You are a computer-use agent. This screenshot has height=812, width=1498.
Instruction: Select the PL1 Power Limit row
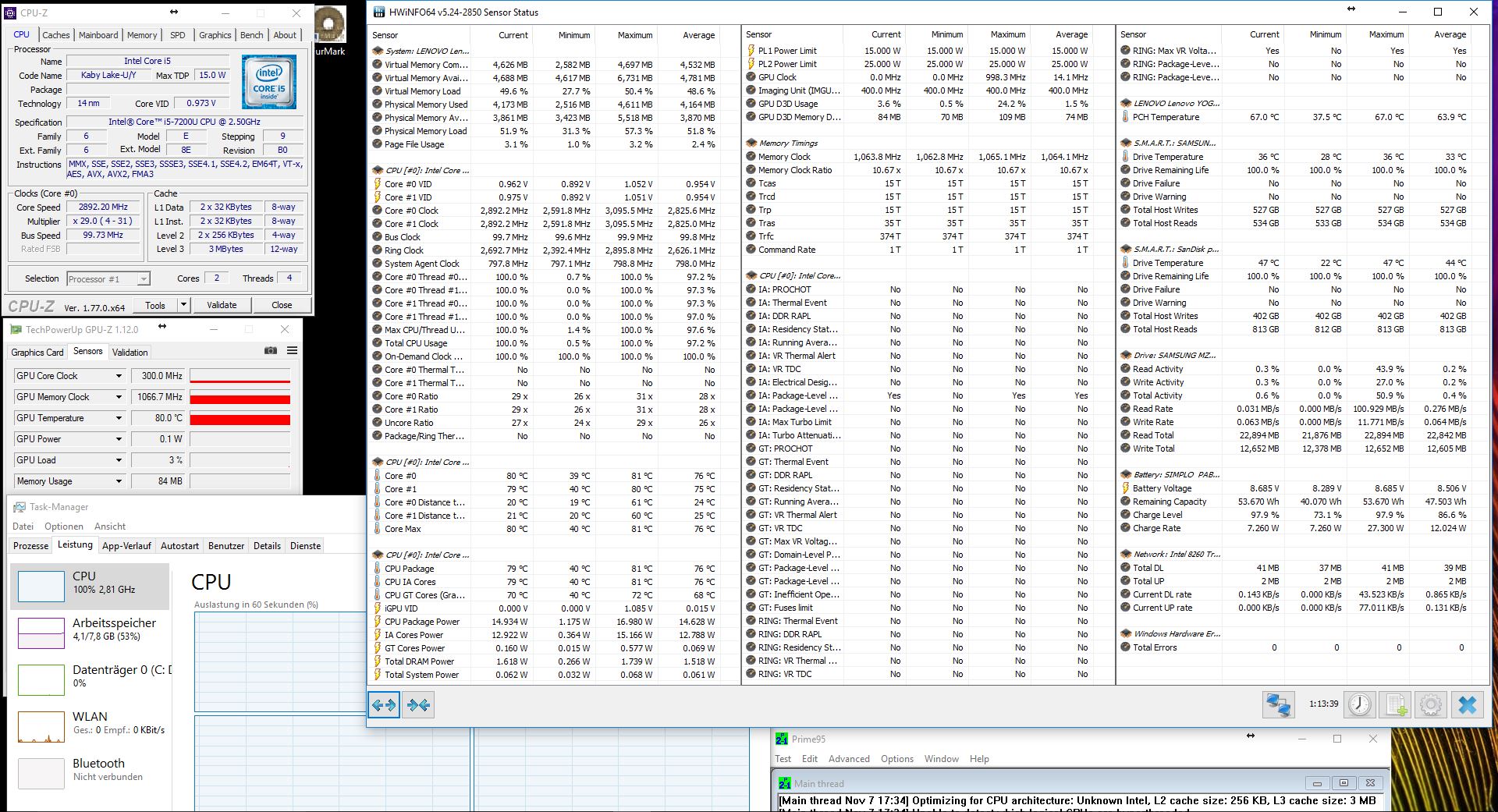[919, 51]
